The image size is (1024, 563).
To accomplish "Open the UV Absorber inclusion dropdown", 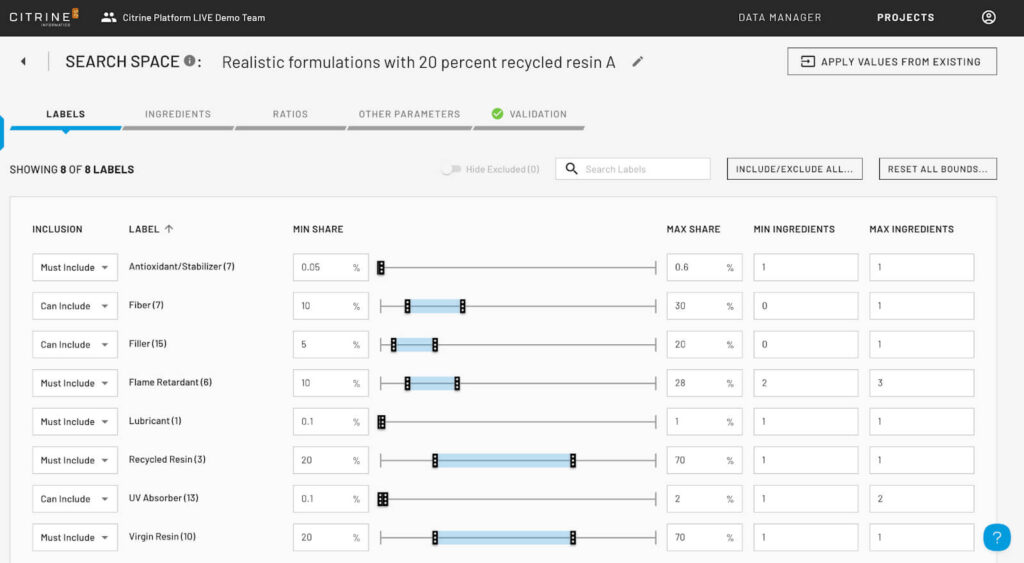I will 75,498.
